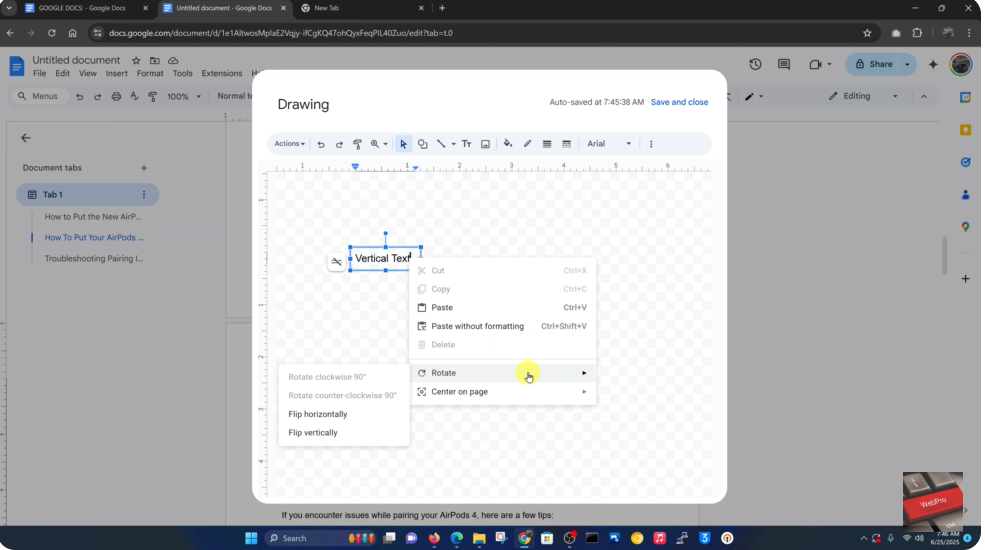Image resolution: width=985 pixels, height=550 pixels.
Task: Open the Arial font dropdown
Action: point(609,144)
